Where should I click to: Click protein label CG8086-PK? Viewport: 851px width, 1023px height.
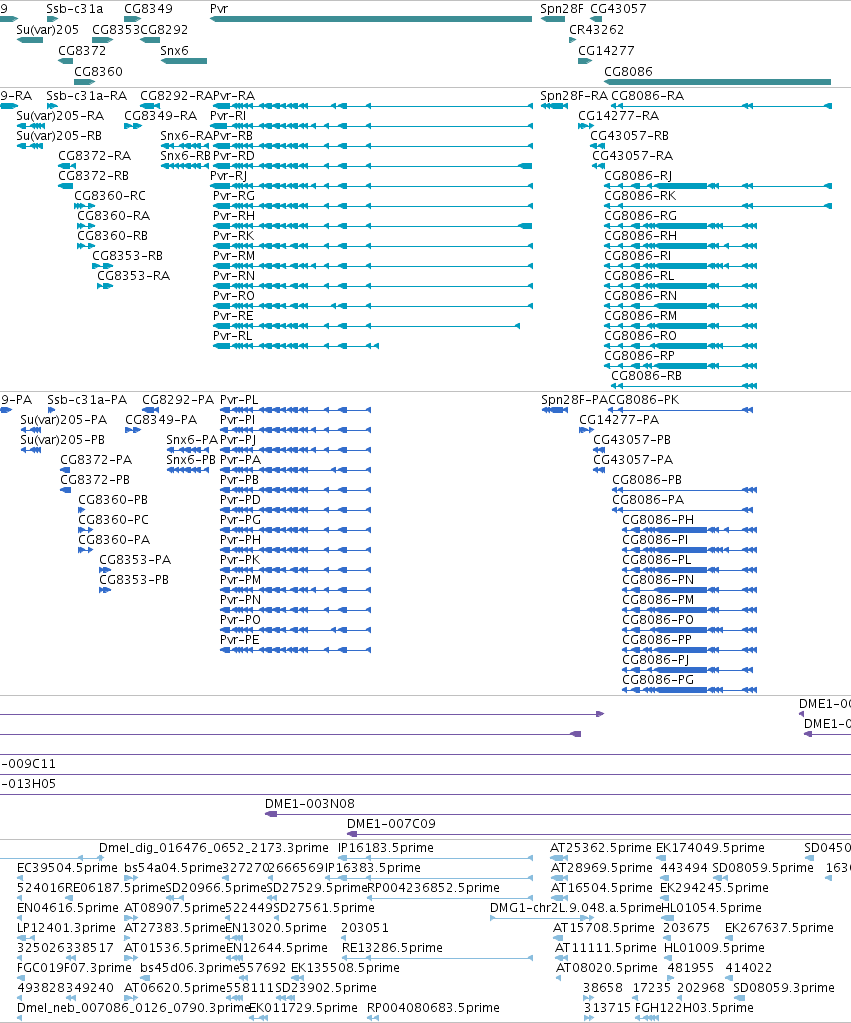643,399
